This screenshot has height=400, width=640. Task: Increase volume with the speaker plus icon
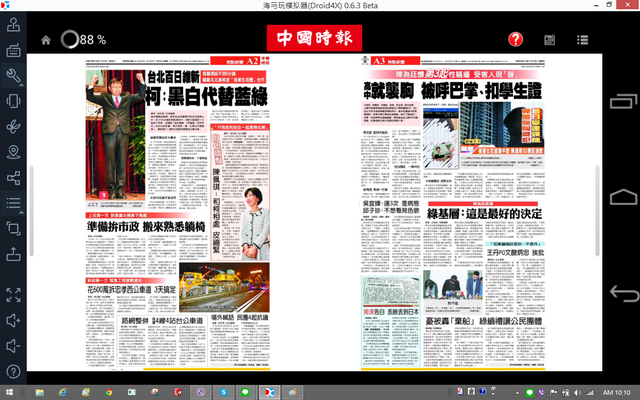(x=13, y=320)
